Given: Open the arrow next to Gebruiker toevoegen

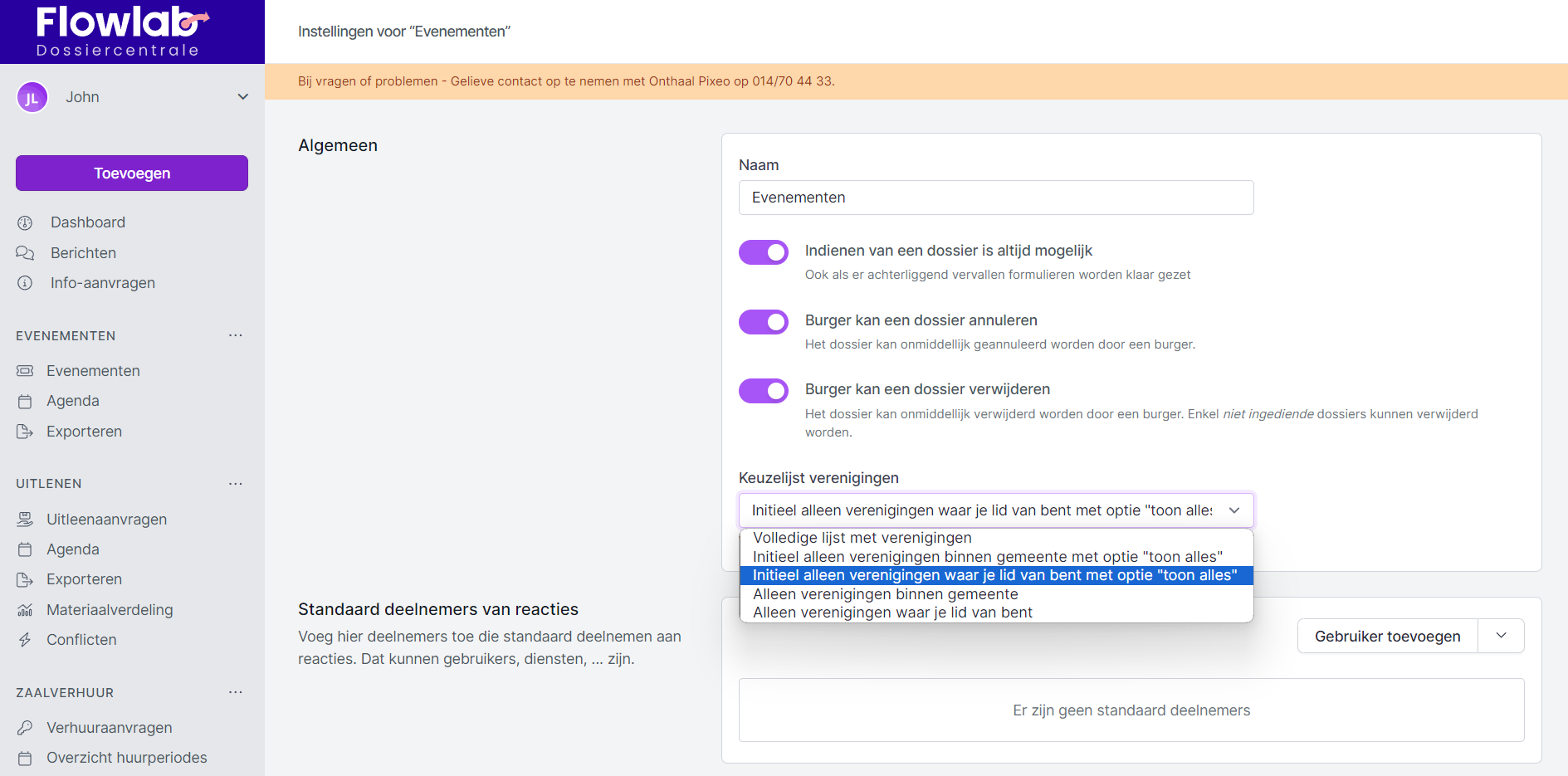Looking at the screenshot, I should 1501,636.
